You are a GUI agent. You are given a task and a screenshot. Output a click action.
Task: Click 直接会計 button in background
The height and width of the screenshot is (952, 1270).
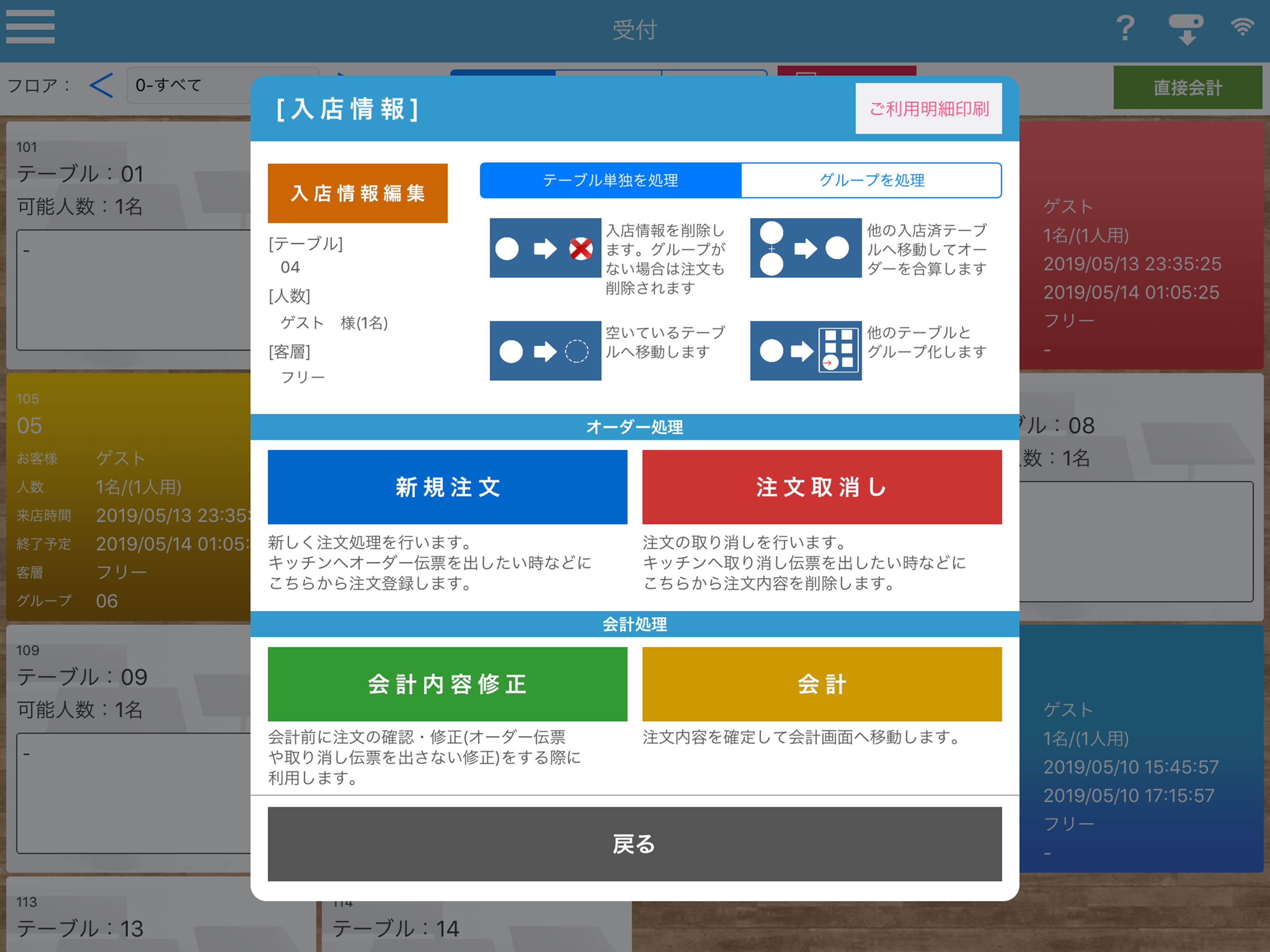[1187, 87]
